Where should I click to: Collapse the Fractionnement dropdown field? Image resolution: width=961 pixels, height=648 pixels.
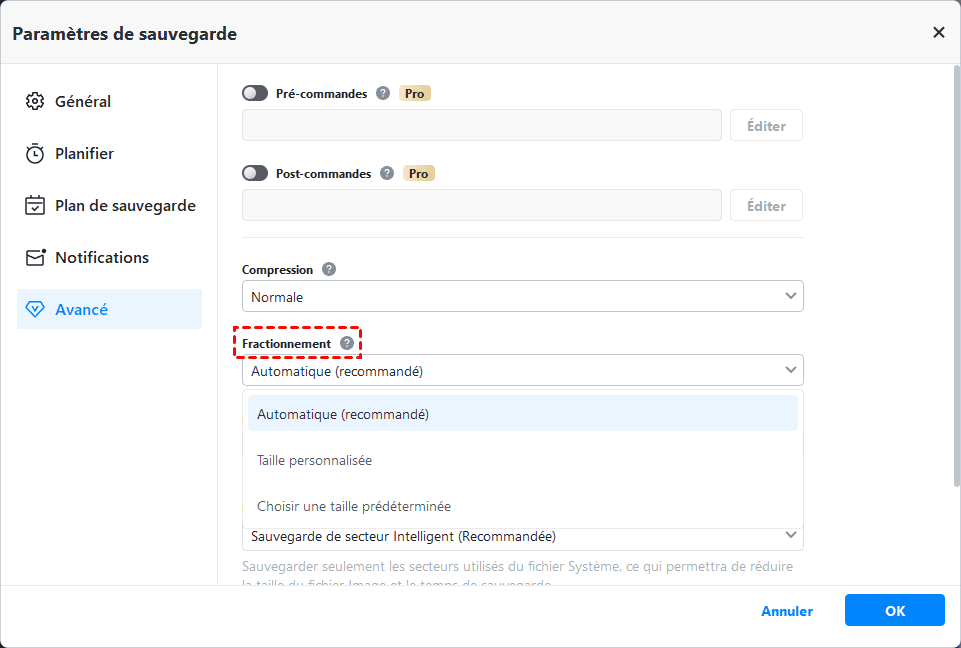(522, 370)
